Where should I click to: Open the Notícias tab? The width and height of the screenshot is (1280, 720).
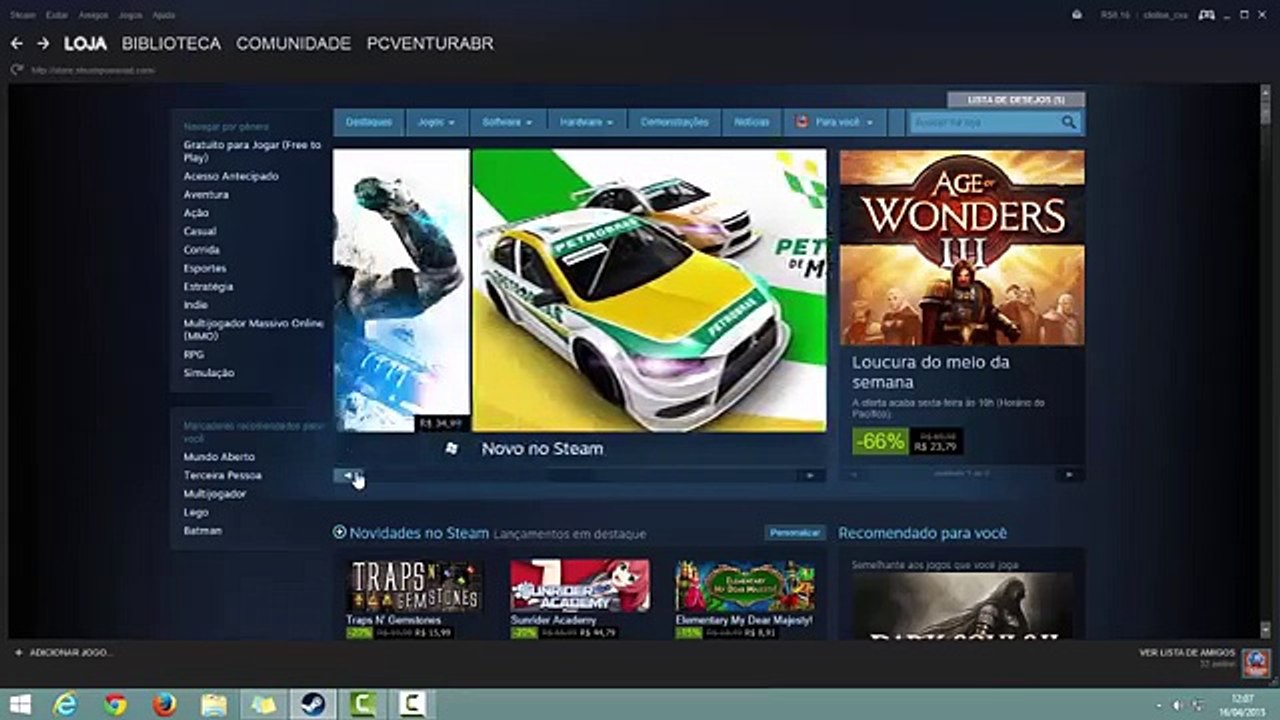(x=752, y=122)
